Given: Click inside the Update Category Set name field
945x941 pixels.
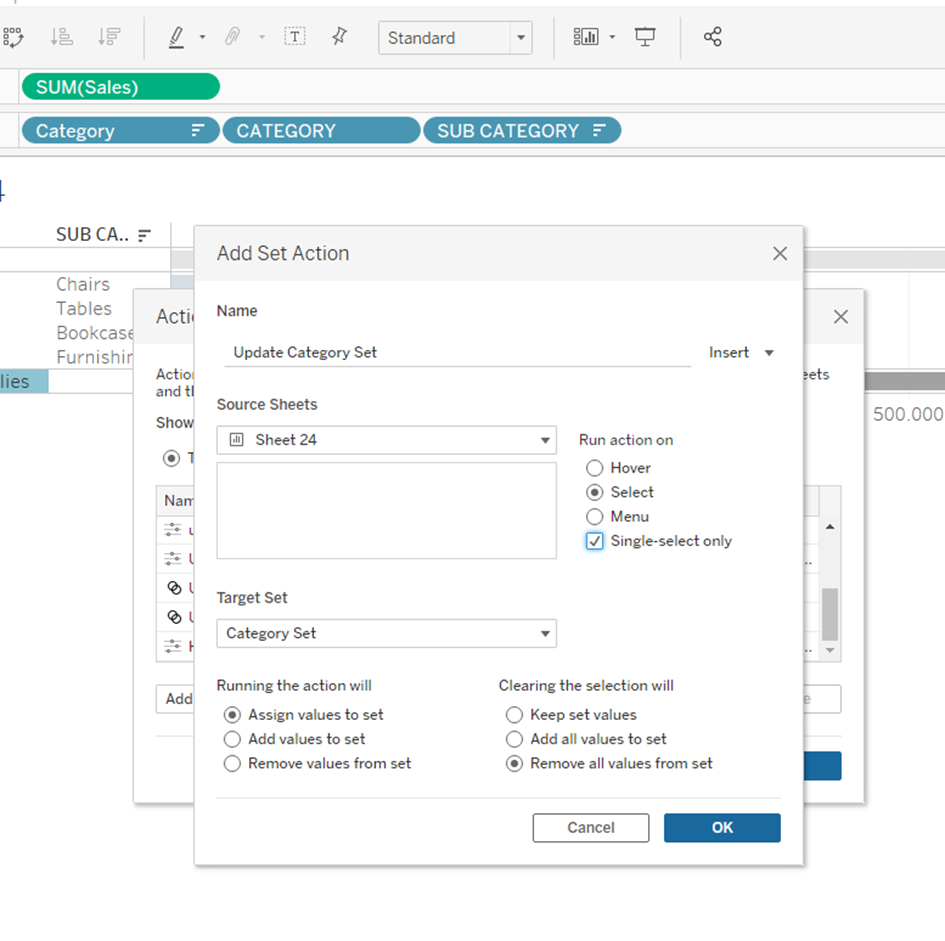Looking at the screenshot, I should (x=457, y=353).
